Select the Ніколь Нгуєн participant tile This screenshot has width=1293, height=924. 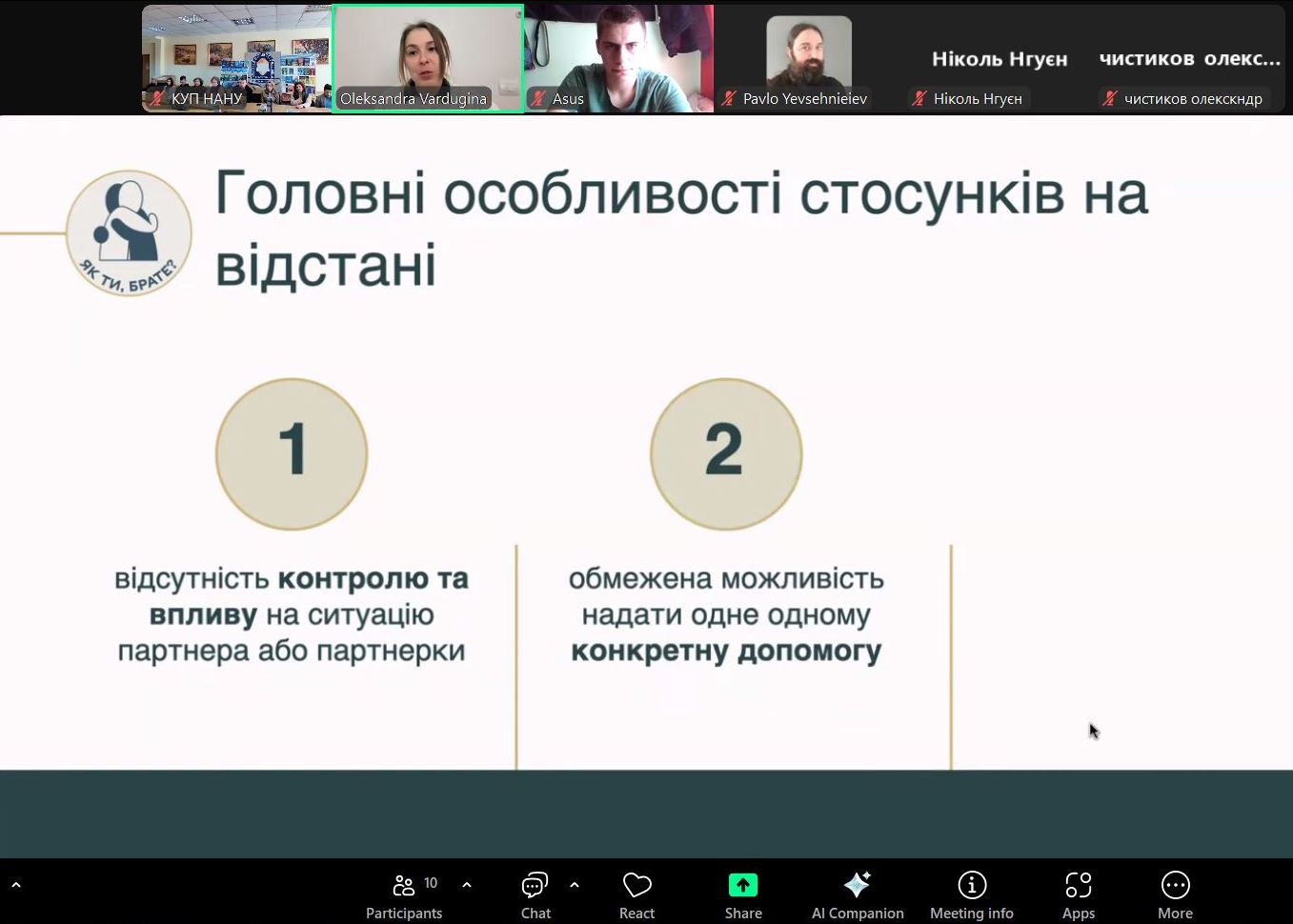[999, 59]
